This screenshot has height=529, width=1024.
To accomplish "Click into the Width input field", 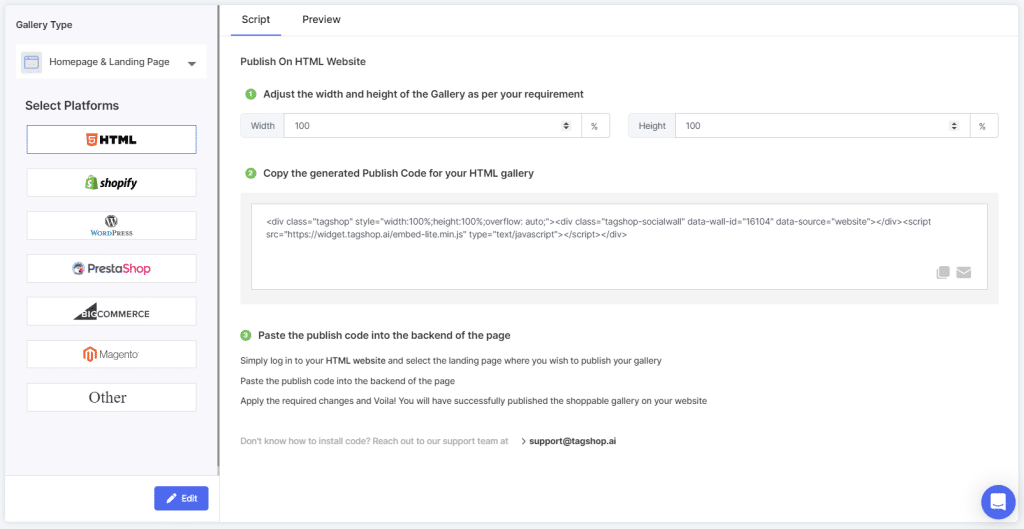I will pos(420,126).
